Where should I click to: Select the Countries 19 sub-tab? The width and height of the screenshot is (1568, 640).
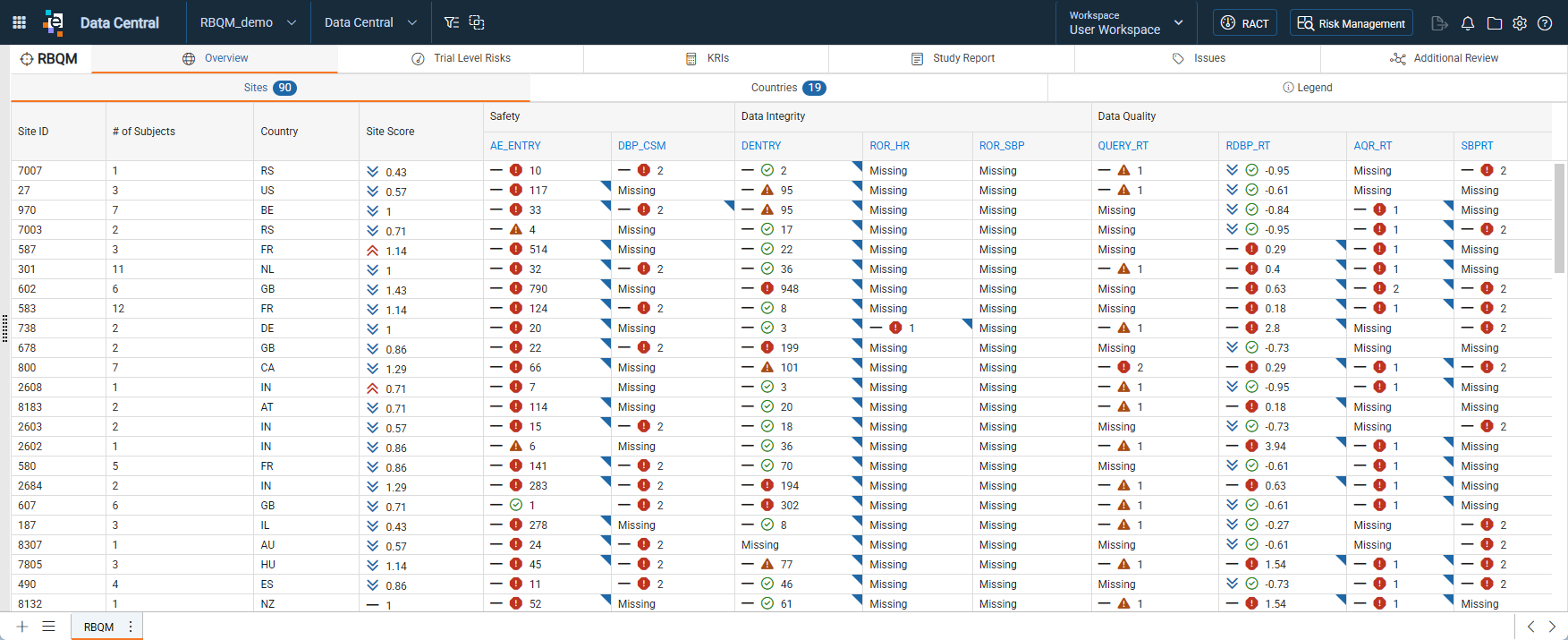pyautogui.click(x=788, y=88)
